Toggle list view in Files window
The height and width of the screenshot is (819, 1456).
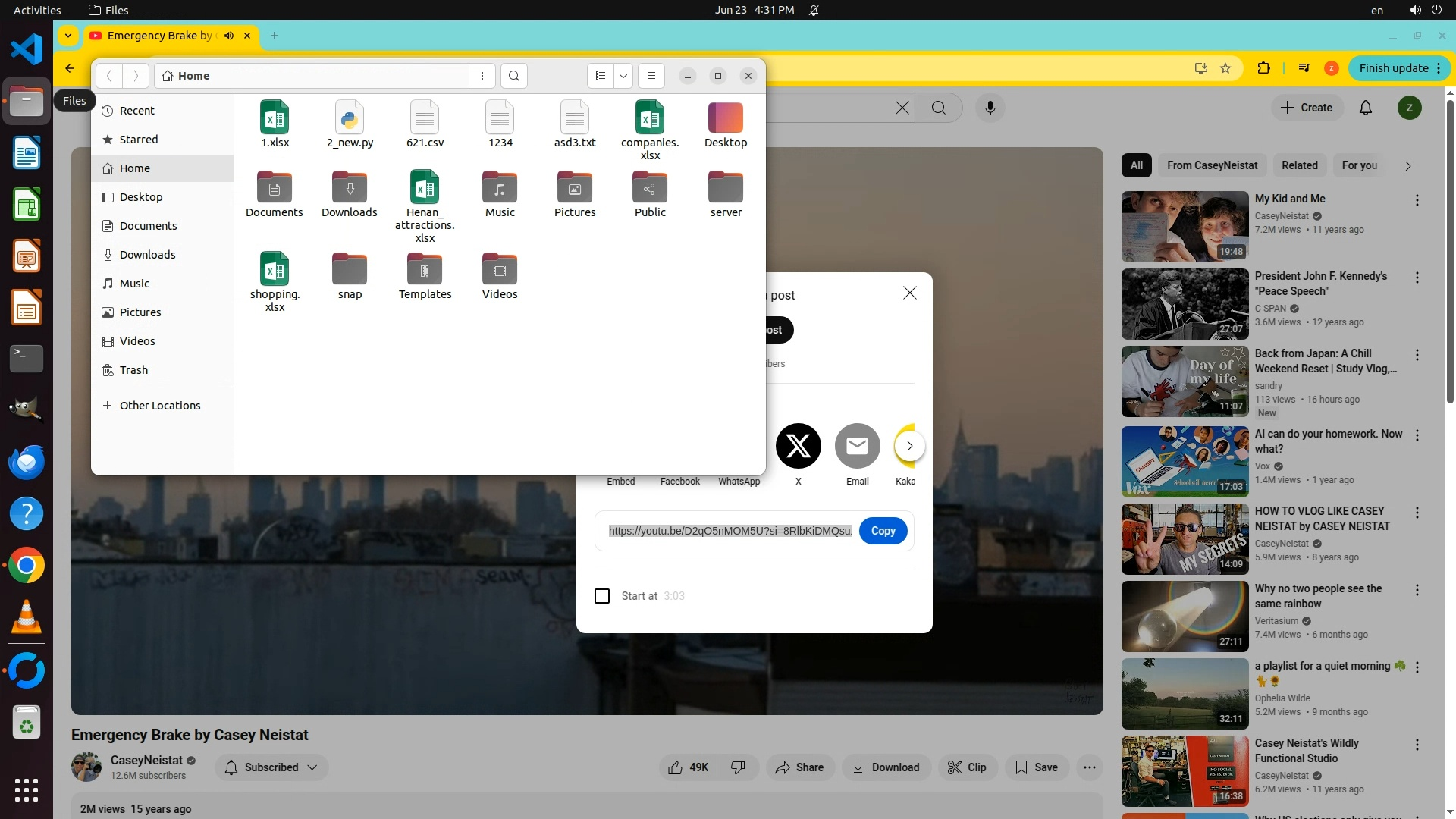pos(601,76)
